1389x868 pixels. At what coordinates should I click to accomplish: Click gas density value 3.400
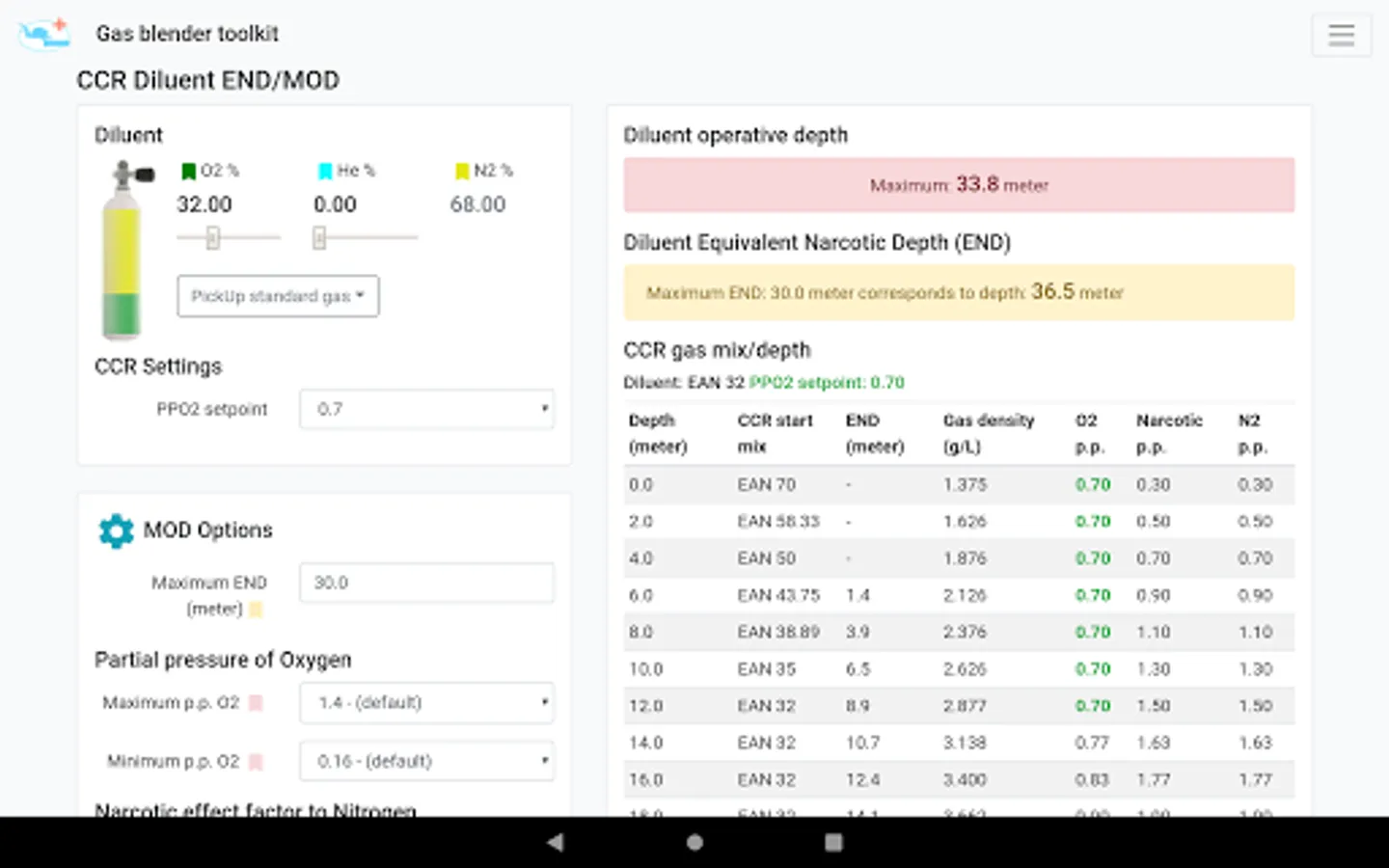tap(965, 780)
